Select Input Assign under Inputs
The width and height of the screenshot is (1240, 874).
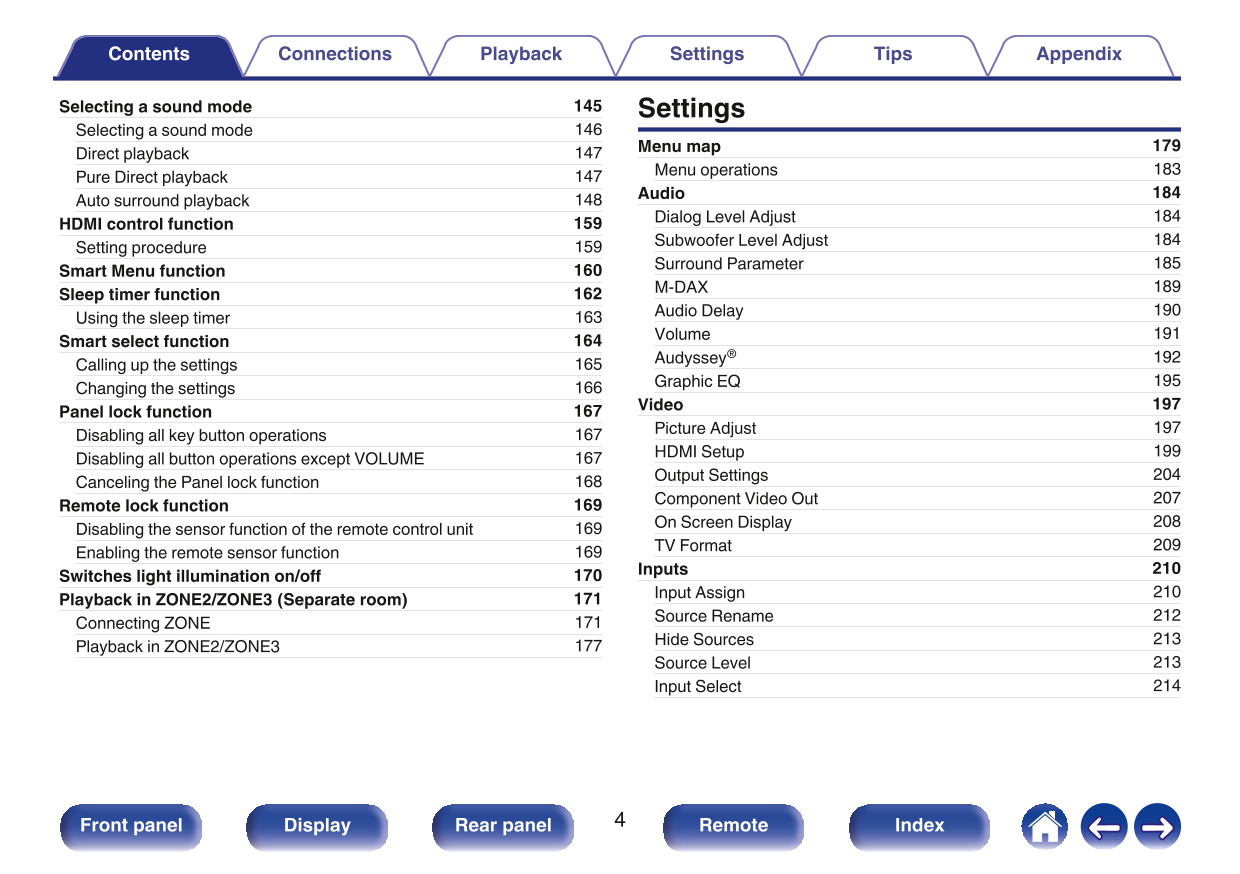[699, 592]
